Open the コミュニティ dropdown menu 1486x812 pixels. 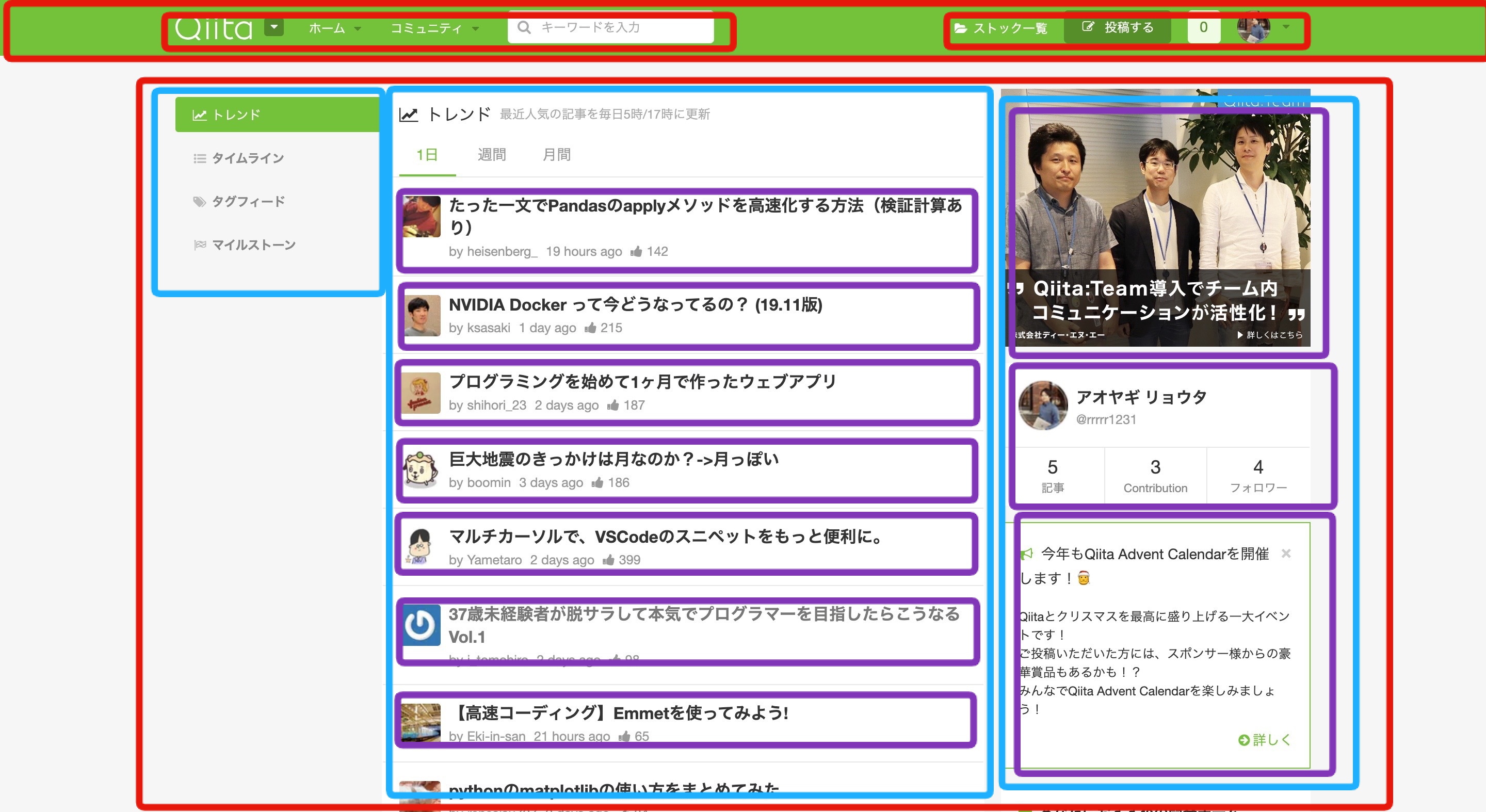pos(475,28)
